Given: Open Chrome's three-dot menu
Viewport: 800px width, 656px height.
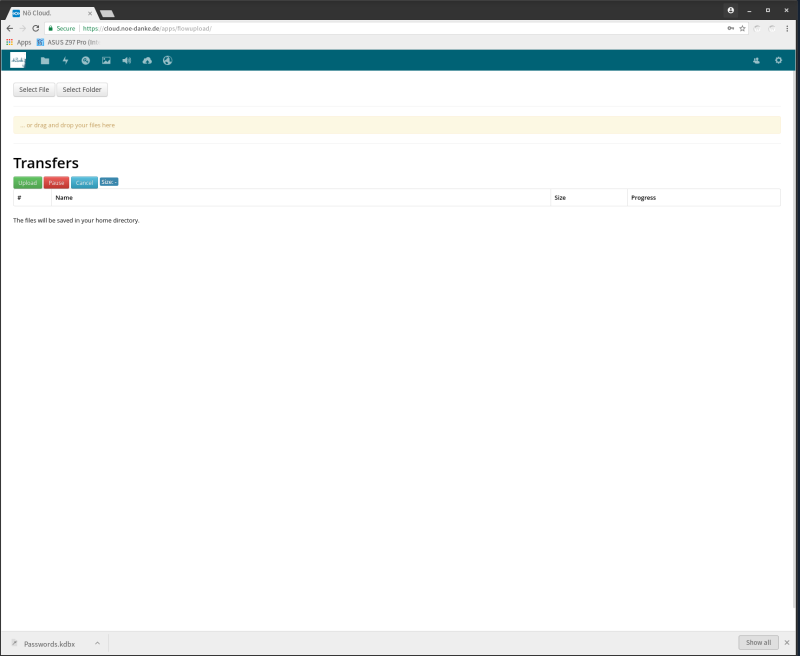Looking at the screenshot, I should [787, 28].
